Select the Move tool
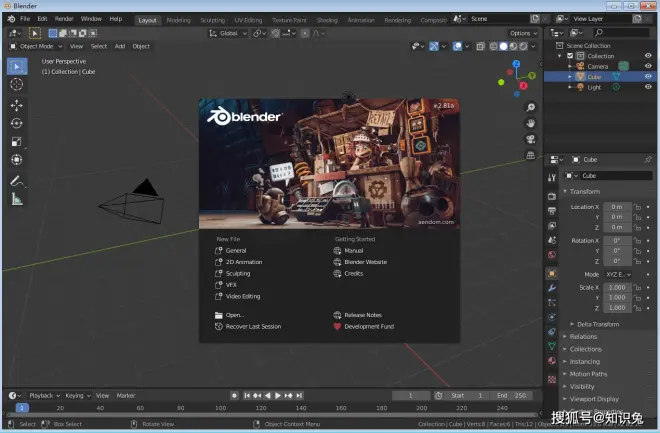This screenshot has height=433, width=660. (x=17, y=105)
